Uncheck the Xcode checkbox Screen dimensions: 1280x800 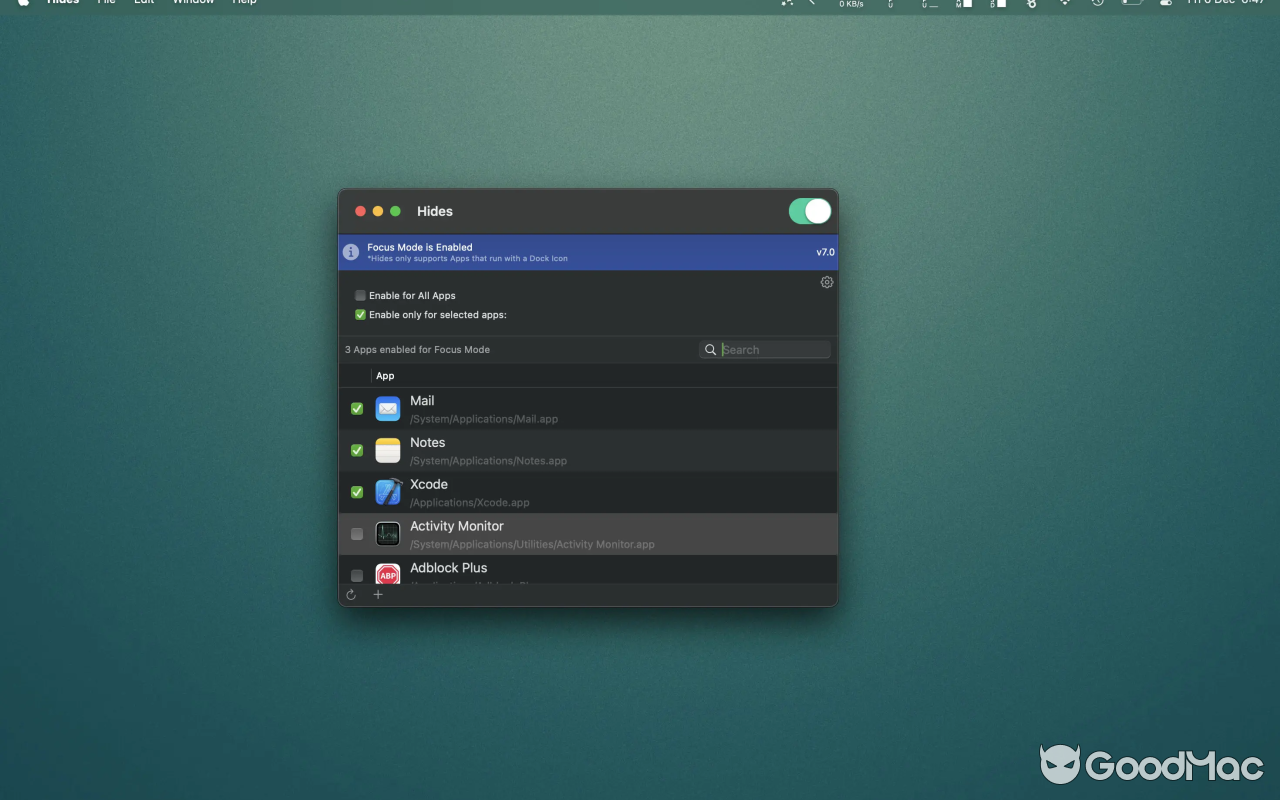click(x=357, y=492)
